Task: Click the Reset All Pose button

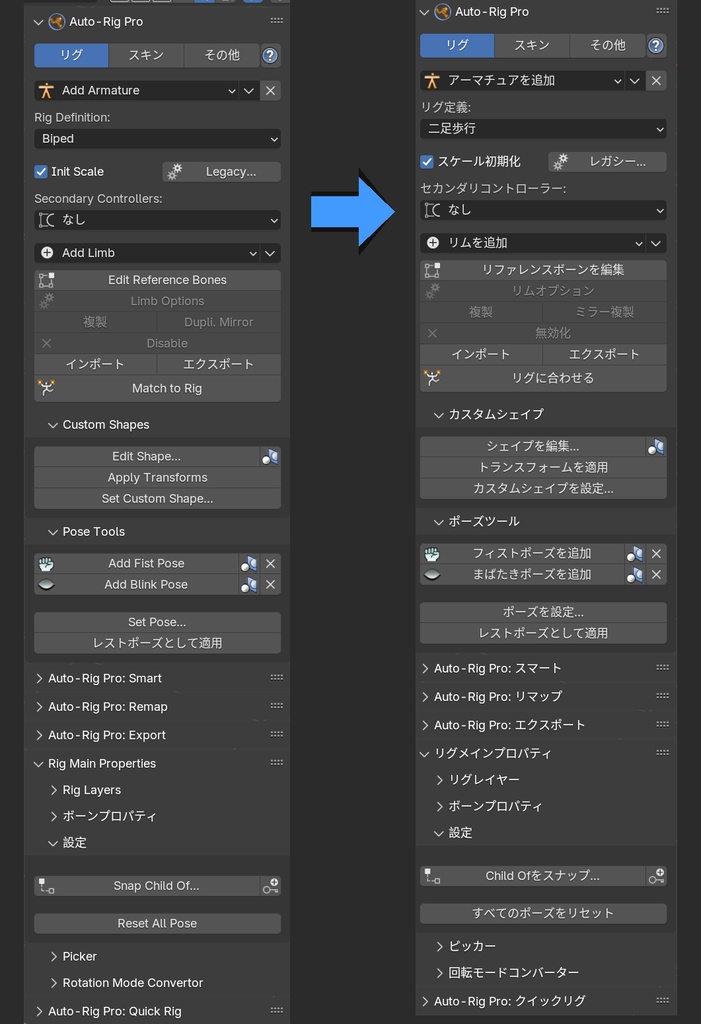Action: 157,923
